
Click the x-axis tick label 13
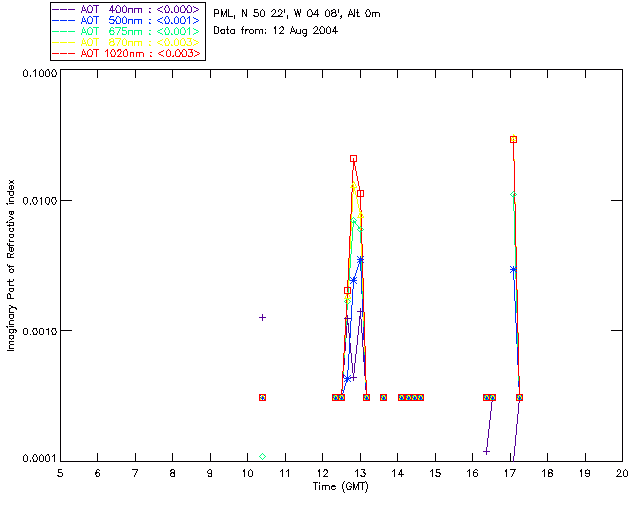(360, 473)
